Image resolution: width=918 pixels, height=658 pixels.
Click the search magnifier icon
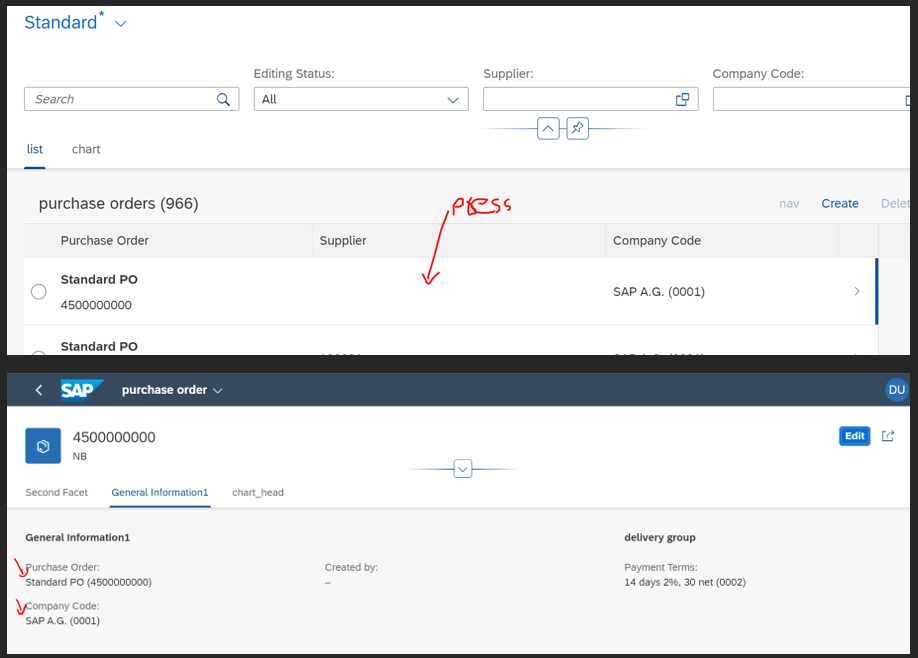(223, 100)
